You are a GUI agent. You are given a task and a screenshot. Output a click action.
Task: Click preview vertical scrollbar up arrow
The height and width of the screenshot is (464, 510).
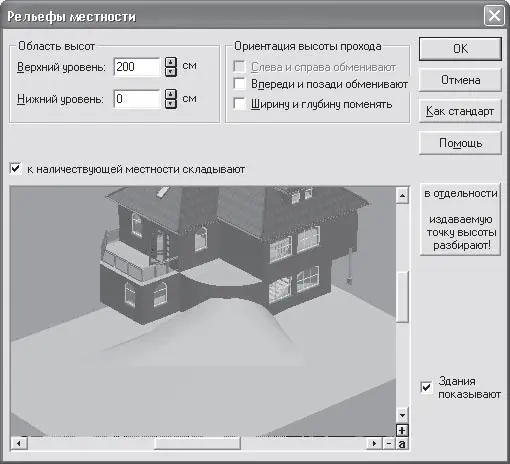(x=402, y=195)
